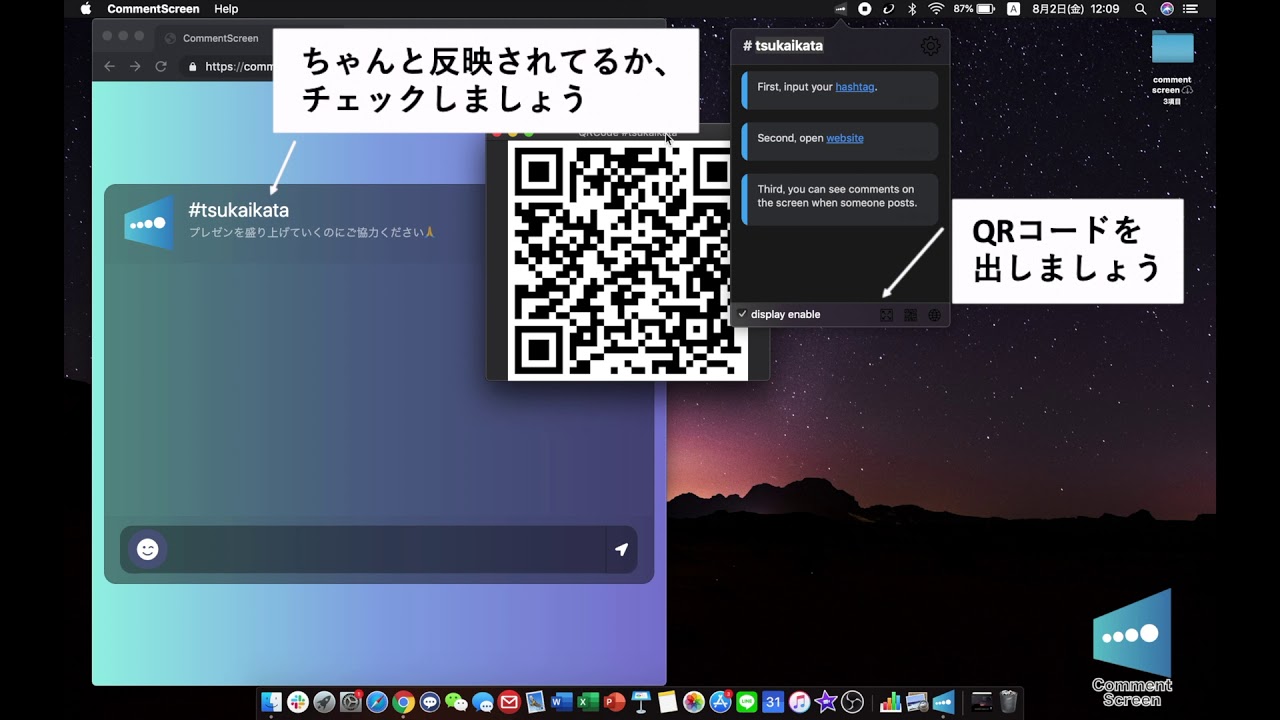Open the Help menu
The image size is (1280, 720).
tap(226, 9)
